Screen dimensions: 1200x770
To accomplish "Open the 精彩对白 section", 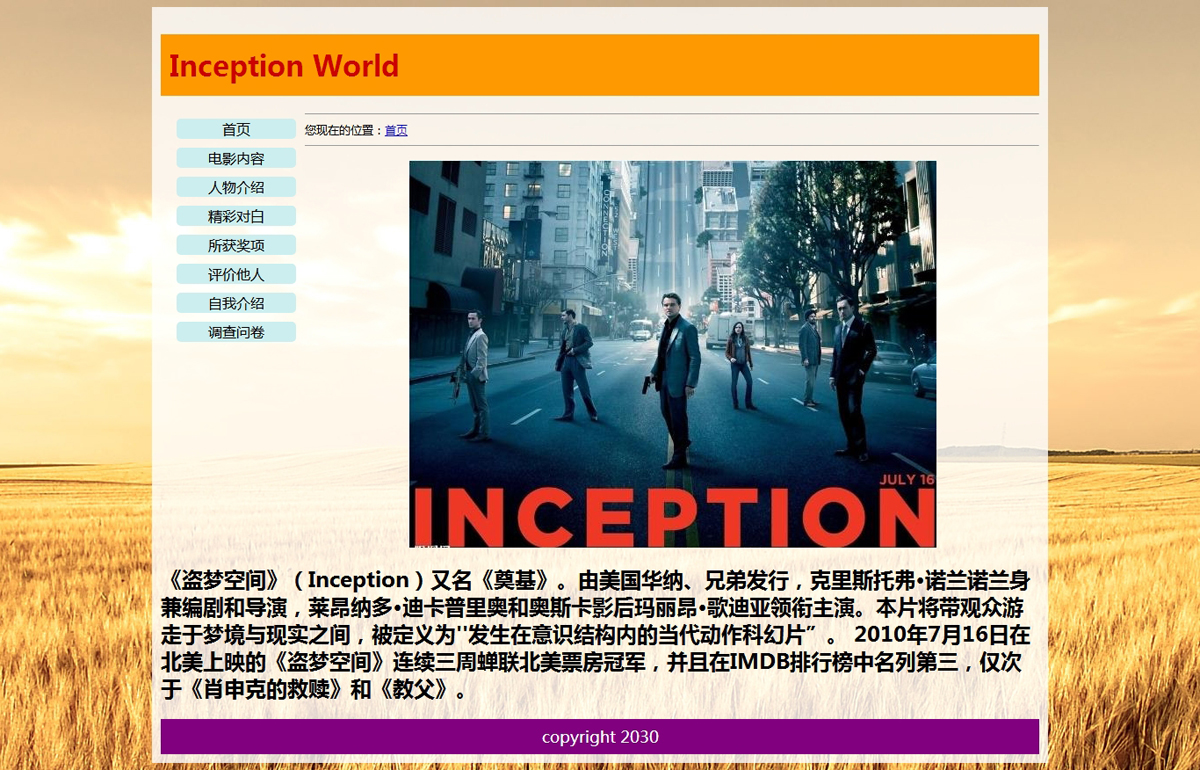I will click(x=236, y=216).
